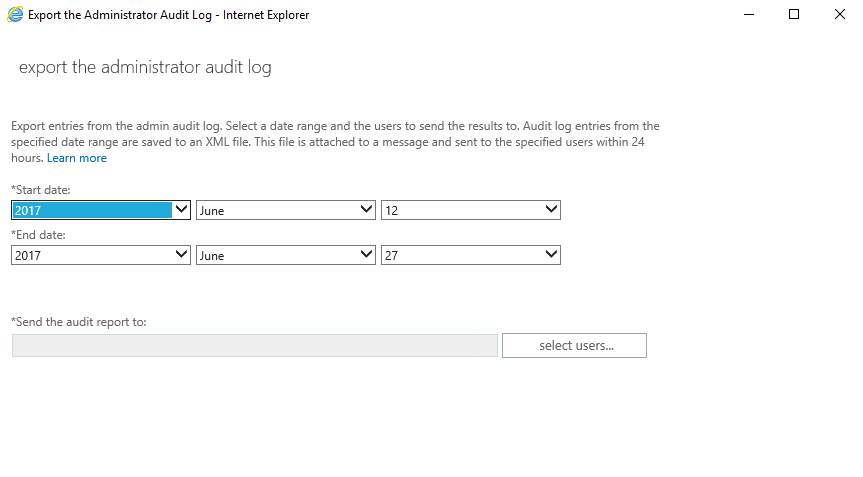Screen dimensions: 863x477
Task: Close the Export Administrator Audit Log window
Action: pos(839,14)
